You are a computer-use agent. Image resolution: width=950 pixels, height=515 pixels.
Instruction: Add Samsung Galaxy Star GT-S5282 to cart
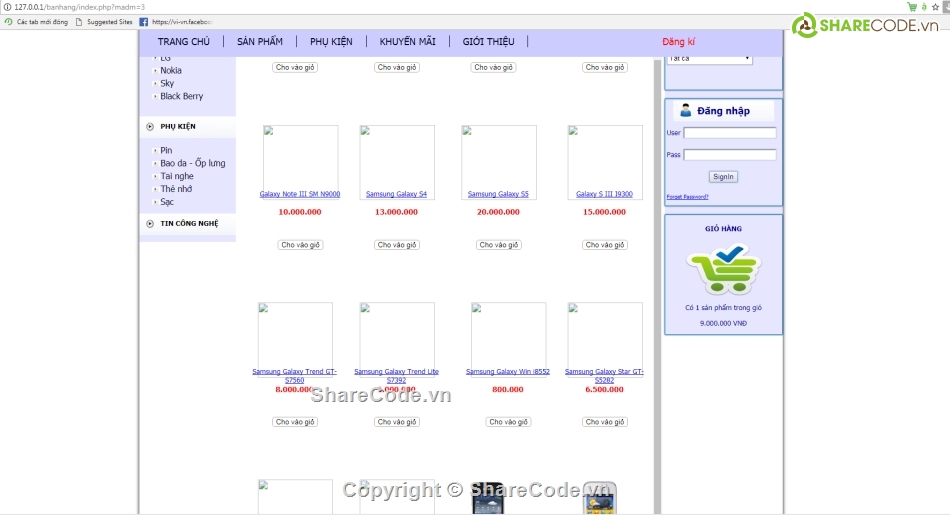click(x=605, y=422)
